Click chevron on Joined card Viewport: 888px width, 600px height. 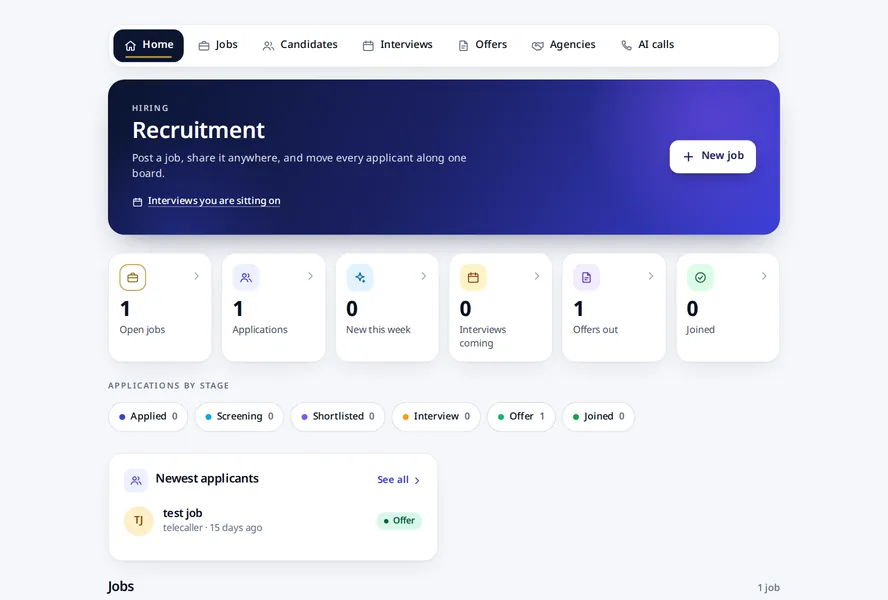click(764, 276)
